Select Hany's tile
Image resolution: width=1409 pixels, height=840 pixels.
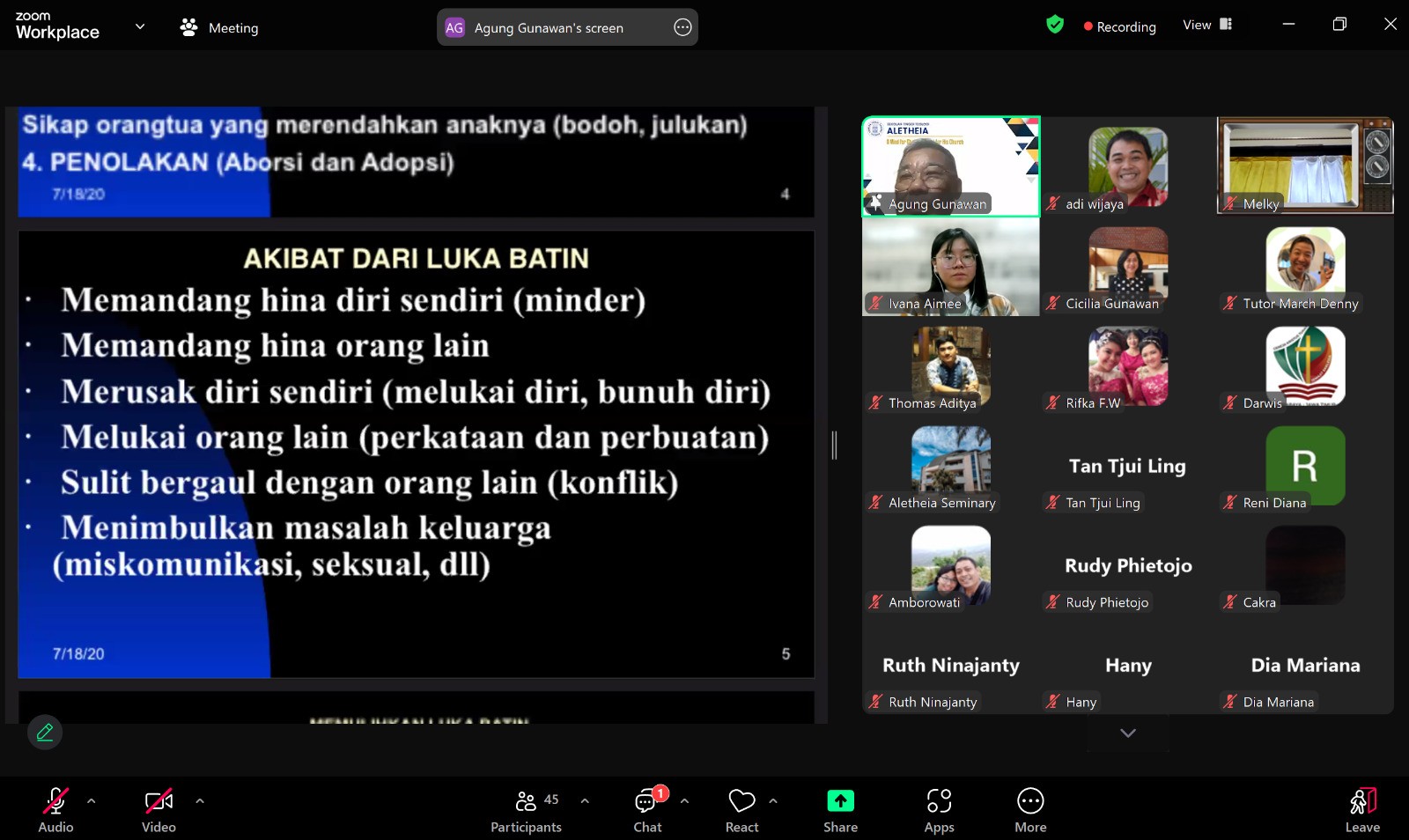coord(1128,665)
